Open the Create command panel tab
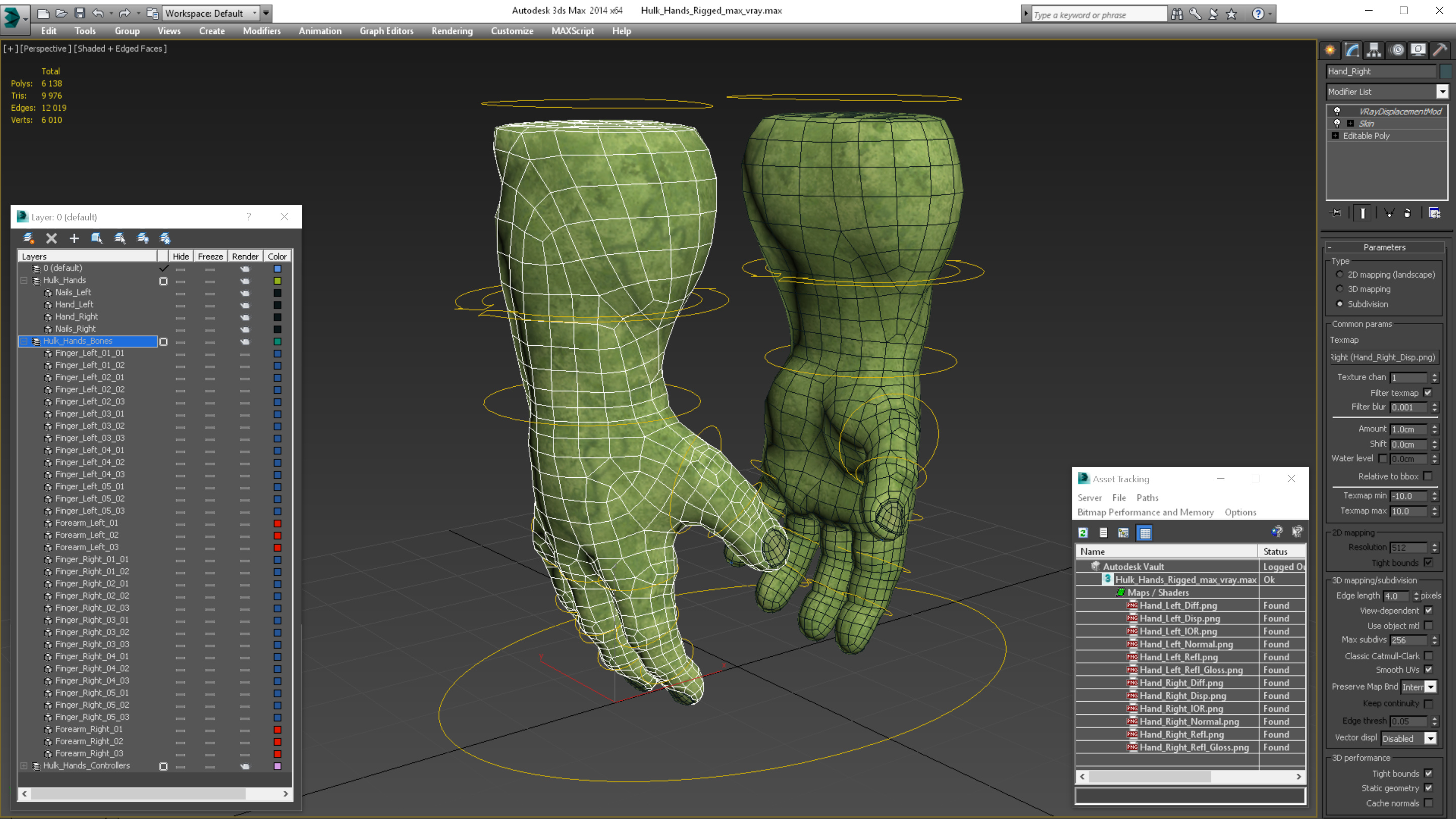The image size is (1456, 819). tap(1330, 51)
